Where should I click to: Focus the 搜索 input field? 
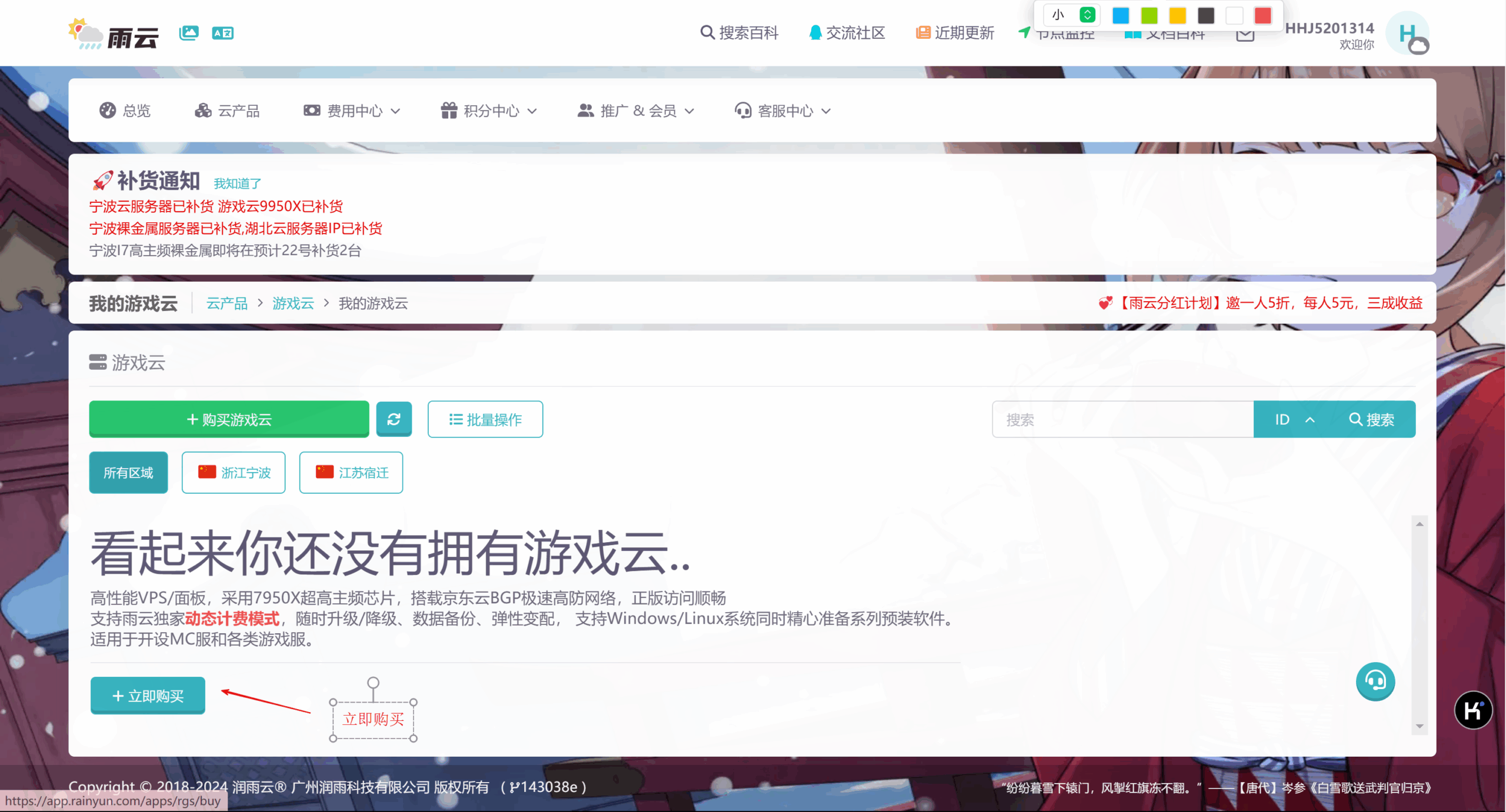(1123, 419)
